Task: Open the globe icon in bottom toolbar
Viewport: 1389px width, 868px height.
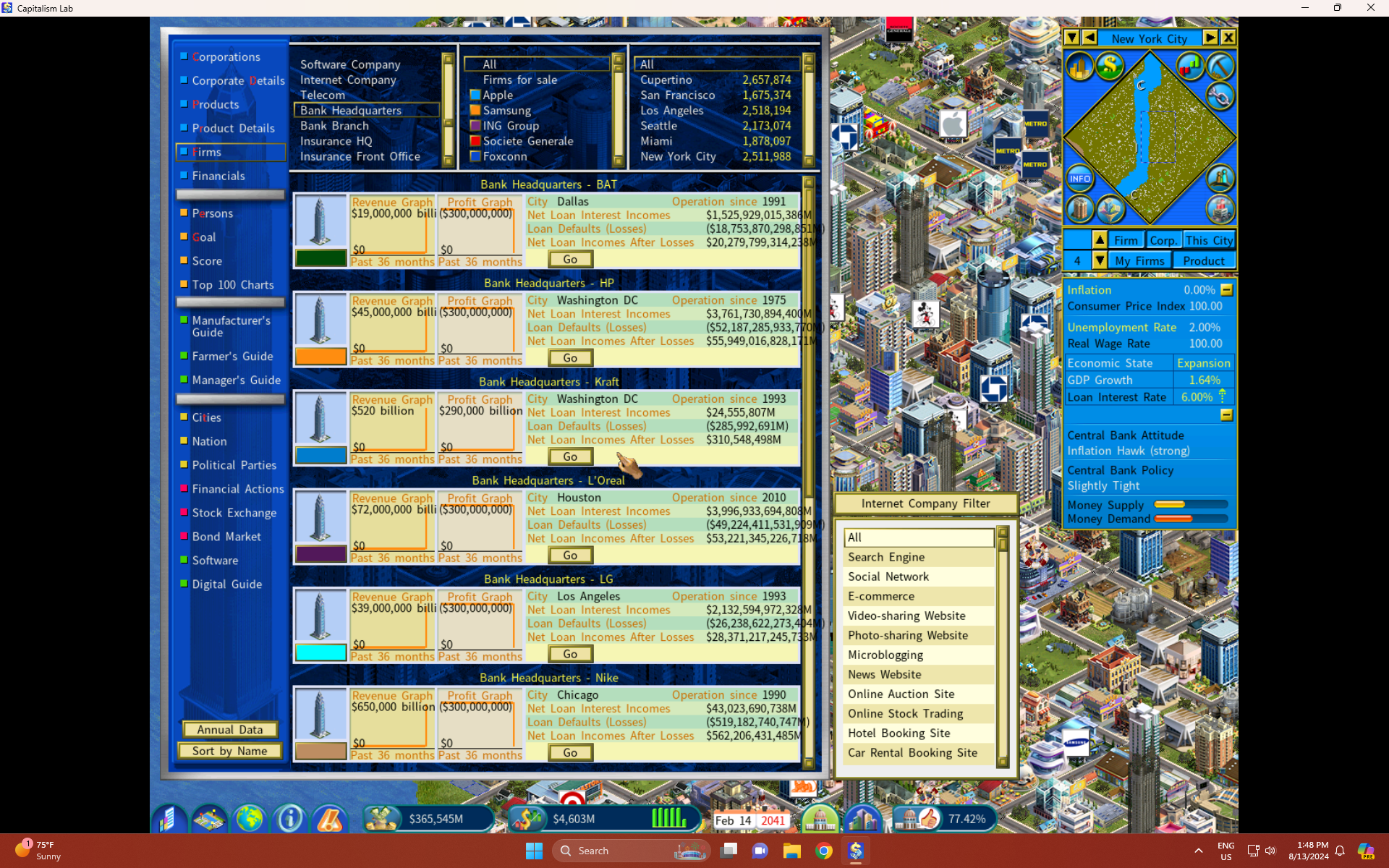Action: pyautogui.click(x=250, y=819)
